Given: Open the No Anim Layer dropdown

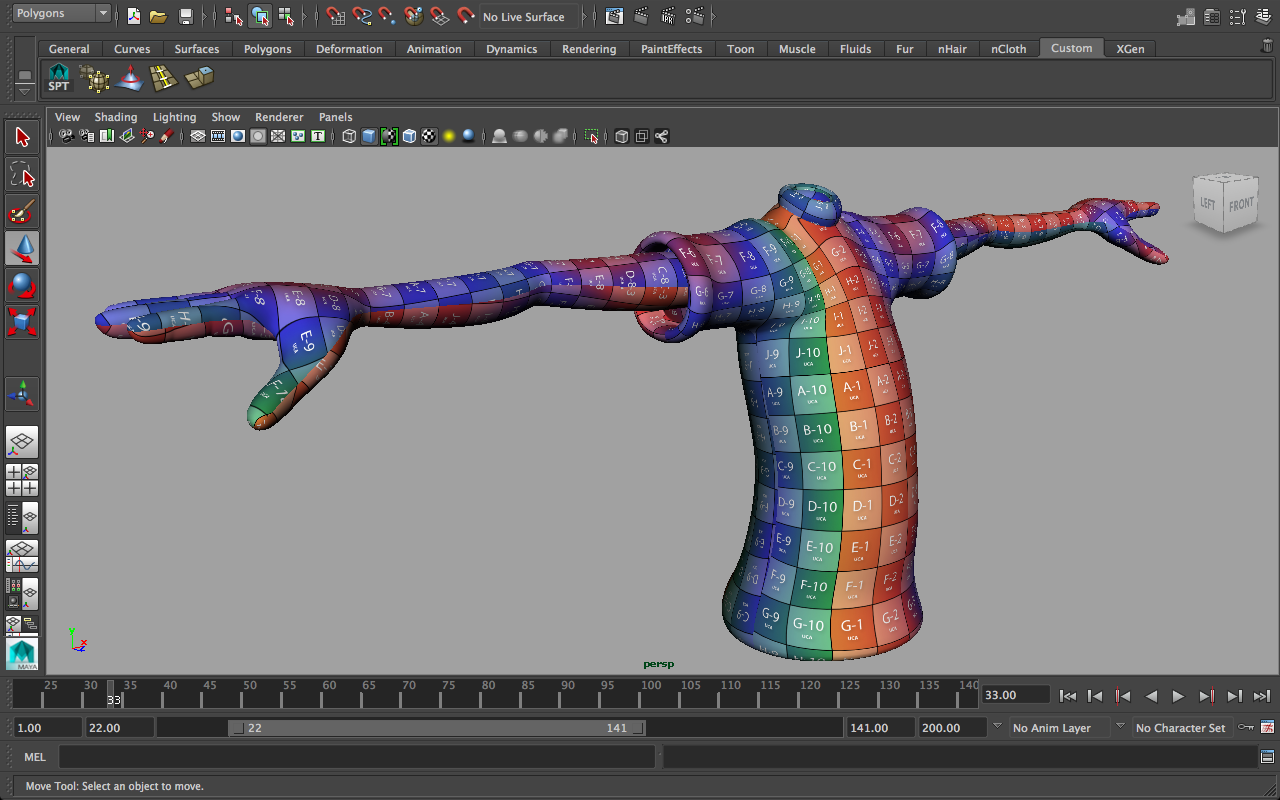Looking at the screenshot, I should 1055,727.
